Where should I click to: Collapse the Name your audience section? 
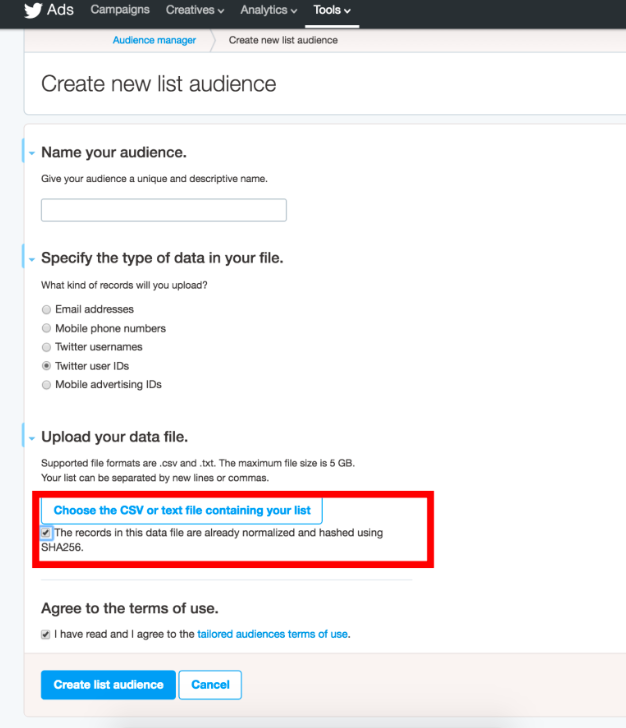point(32,153)
